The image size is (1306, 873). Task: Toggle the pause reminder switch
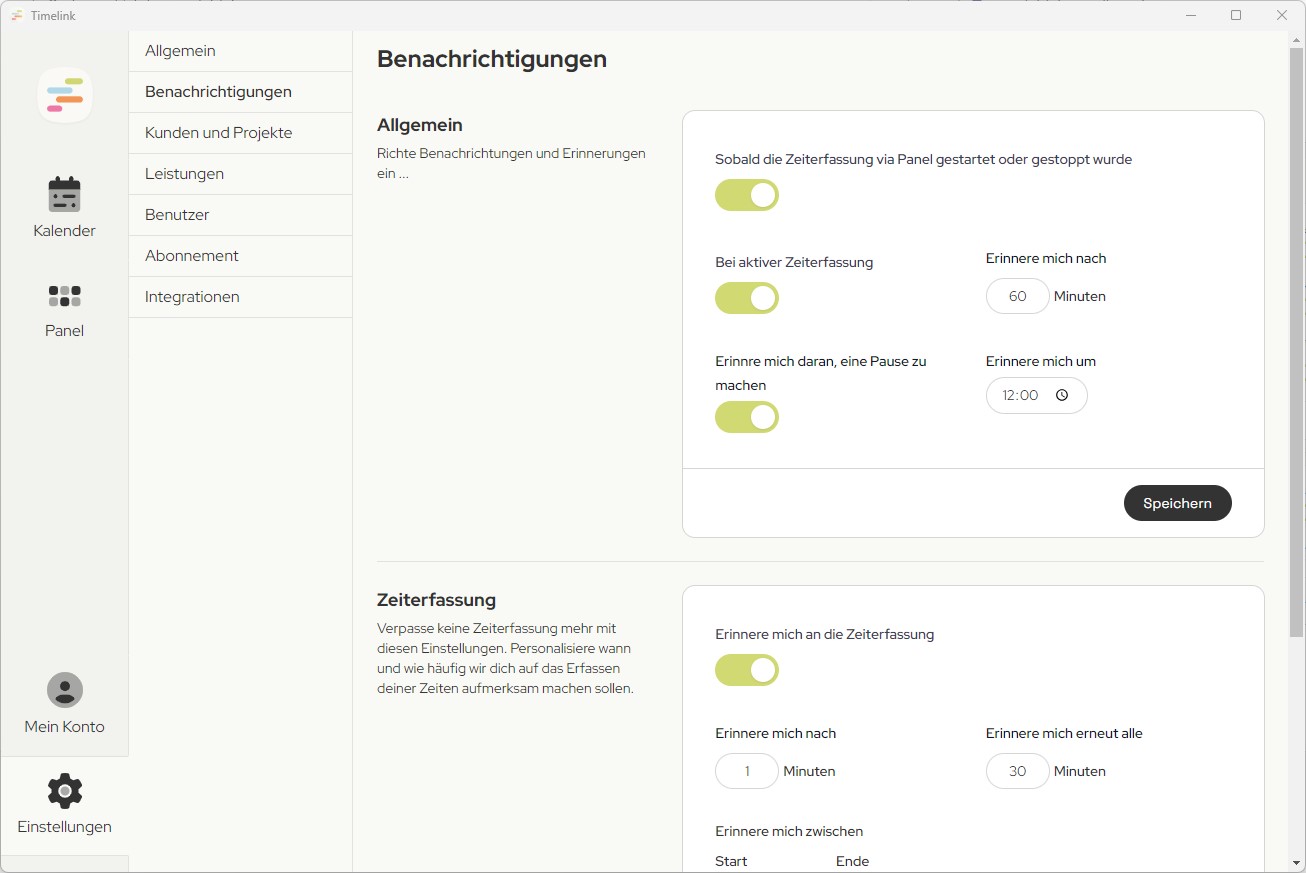click(x=747, y=417)
